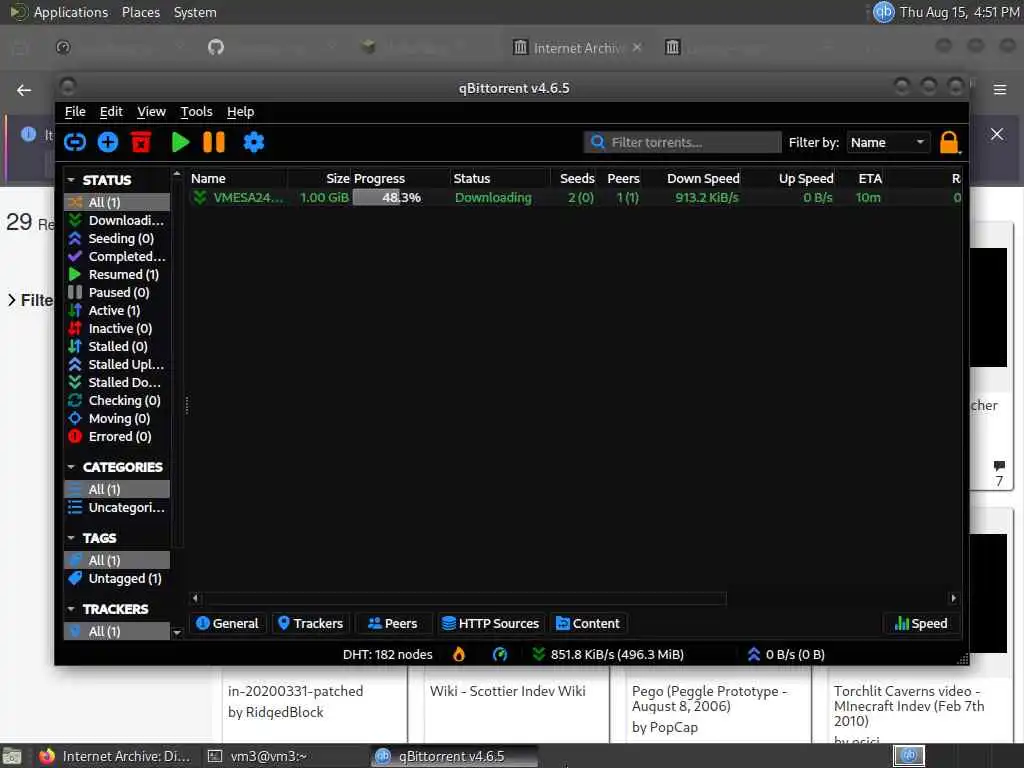The height and width of the screenshot is (768, 1024).
Task: Select the Untagged (1) tag filter
Action: coord(118,579)
